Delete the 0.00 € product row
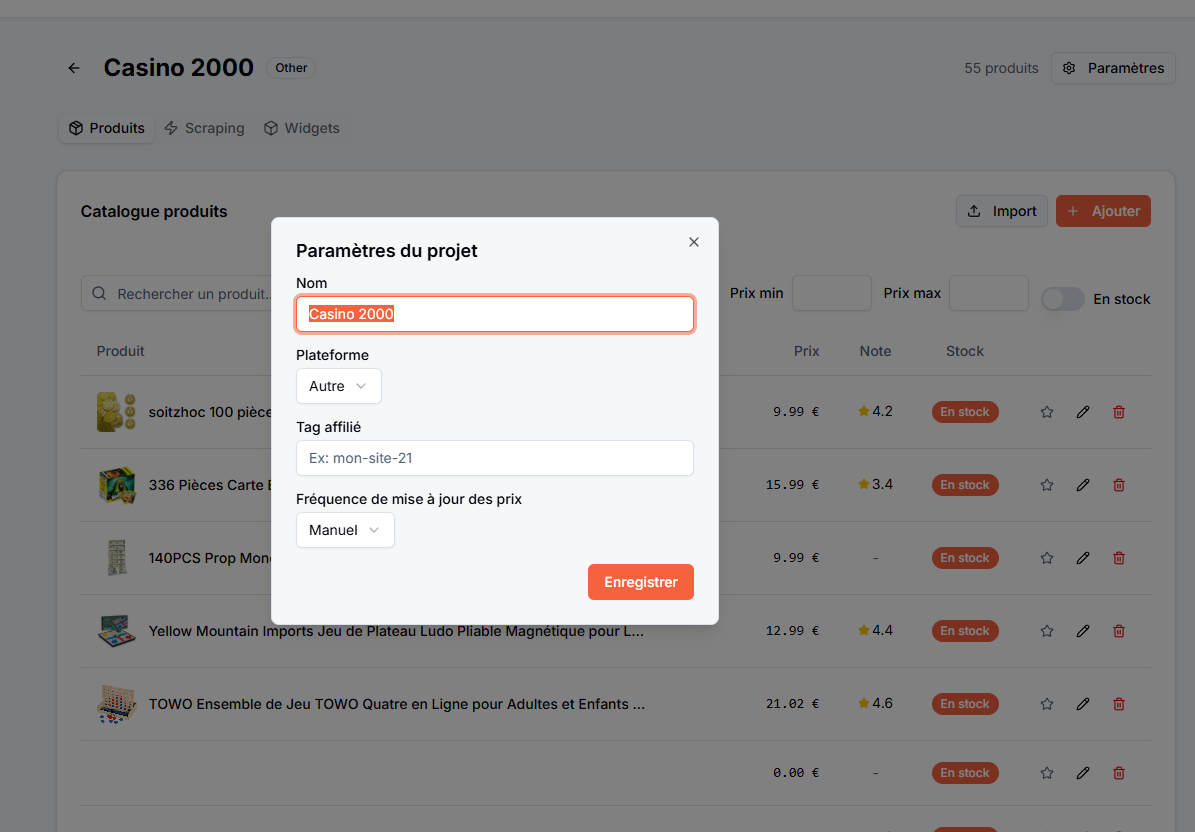 (1119, 773)
